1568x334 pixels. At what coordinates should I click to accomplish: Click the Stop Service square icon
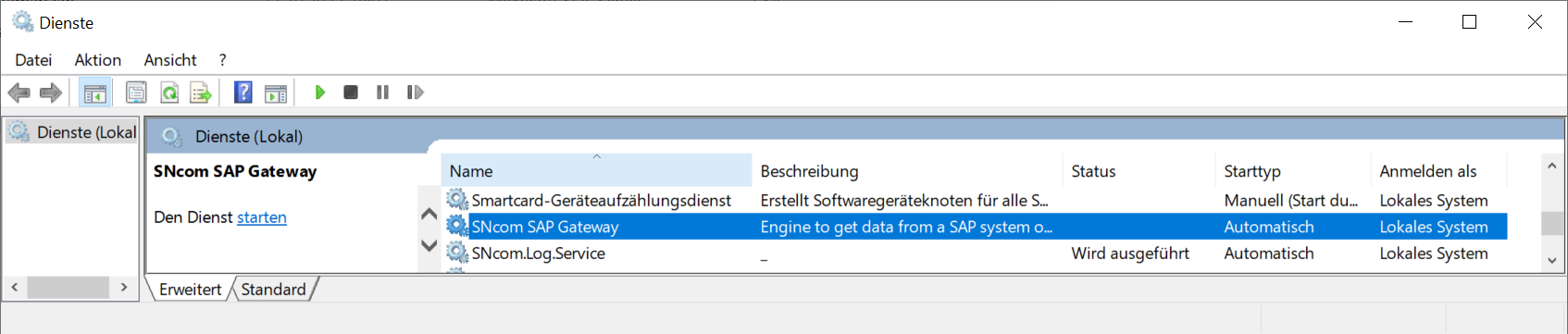coord(351,93)
